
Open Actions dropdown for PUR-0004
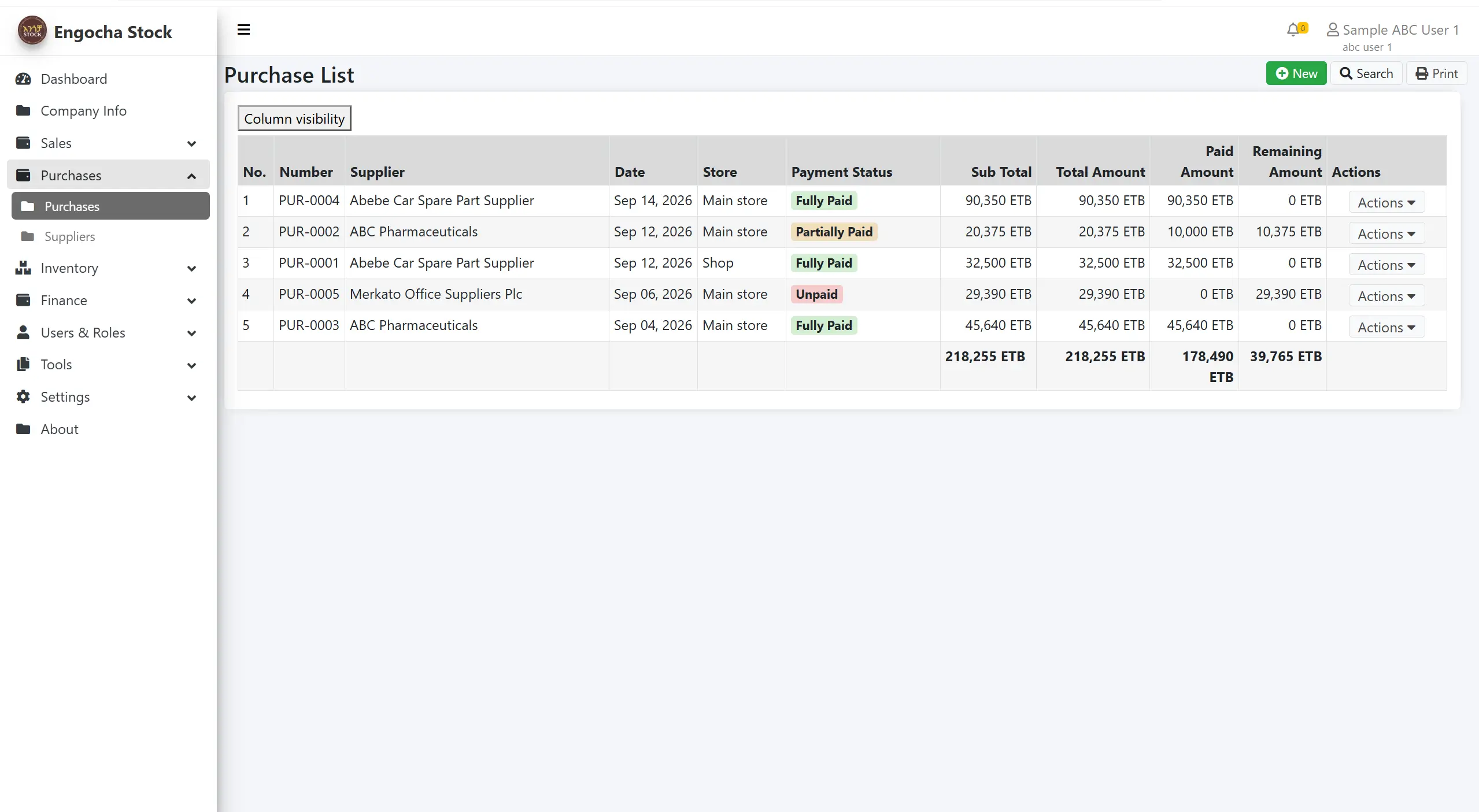1386,202
